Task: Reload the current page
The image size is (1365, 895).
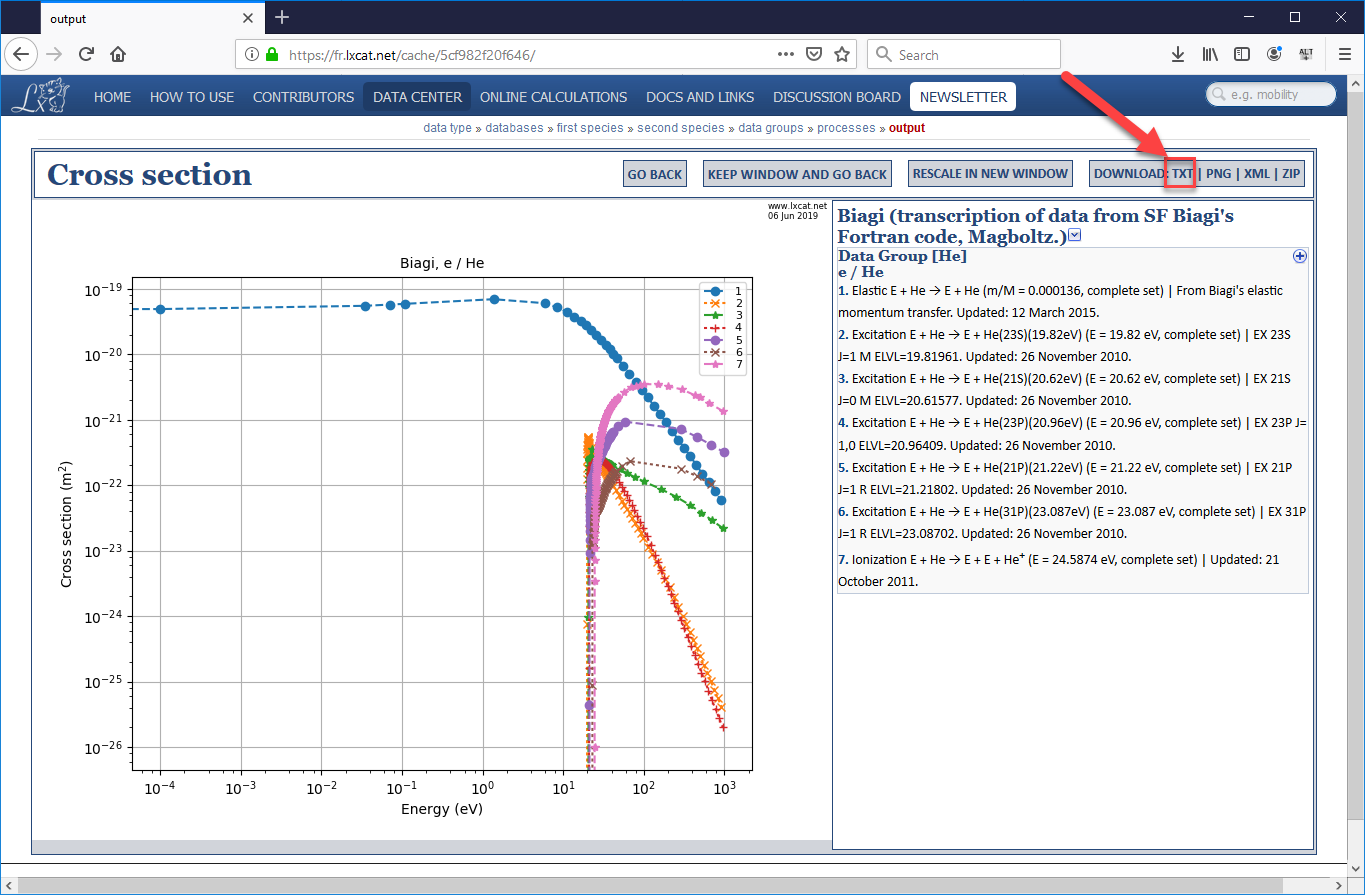Action: (x=86, y=54)
